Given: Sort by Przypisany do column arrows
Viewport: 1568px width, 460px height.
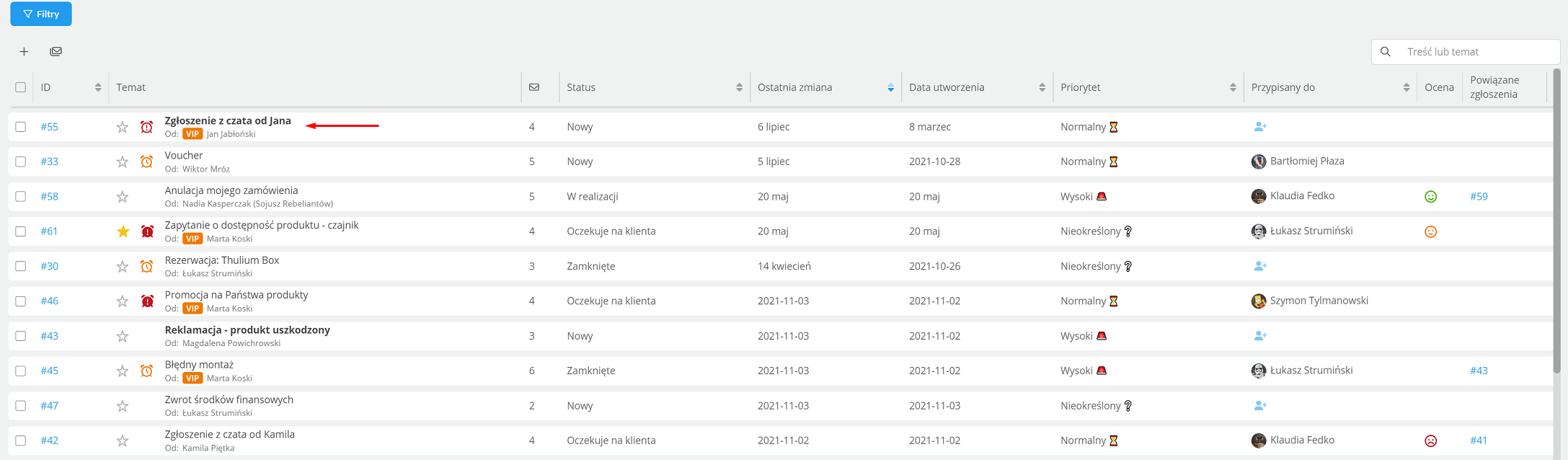Looking at the screenshot, I should pyautogui.click(x=1406, y=87).
